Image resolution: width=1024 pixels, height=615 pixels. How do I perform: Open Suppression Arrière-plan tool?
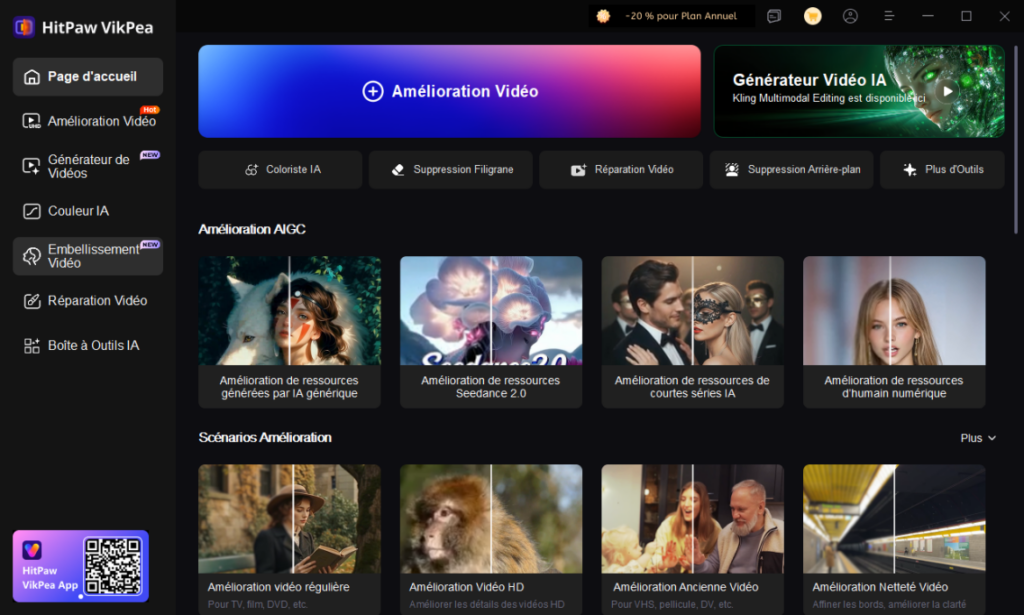click(792, 170)
